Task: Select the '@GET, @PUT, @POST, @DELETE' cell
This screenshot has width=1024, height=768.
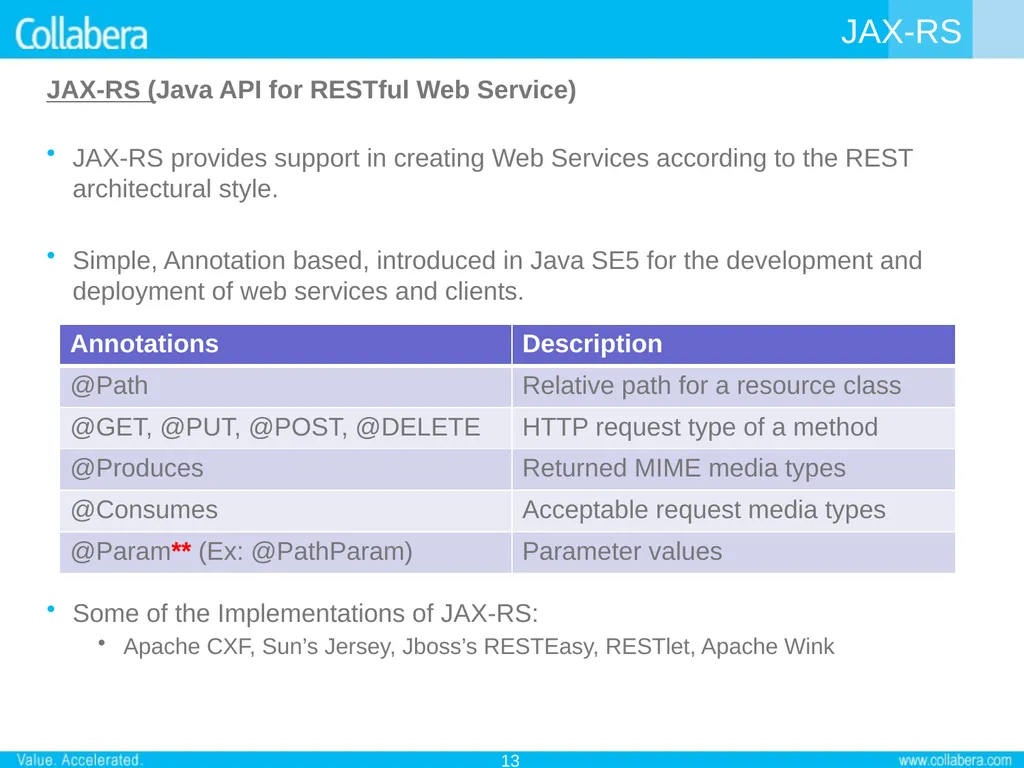Action: 285,428
